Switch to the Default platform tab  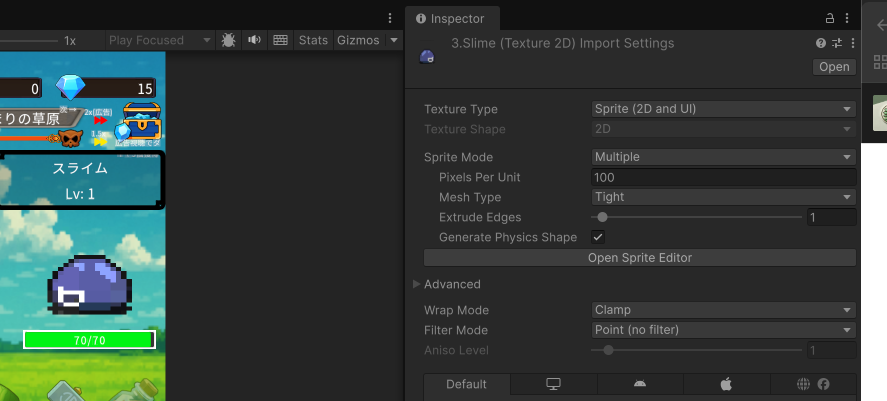[466, 384]
